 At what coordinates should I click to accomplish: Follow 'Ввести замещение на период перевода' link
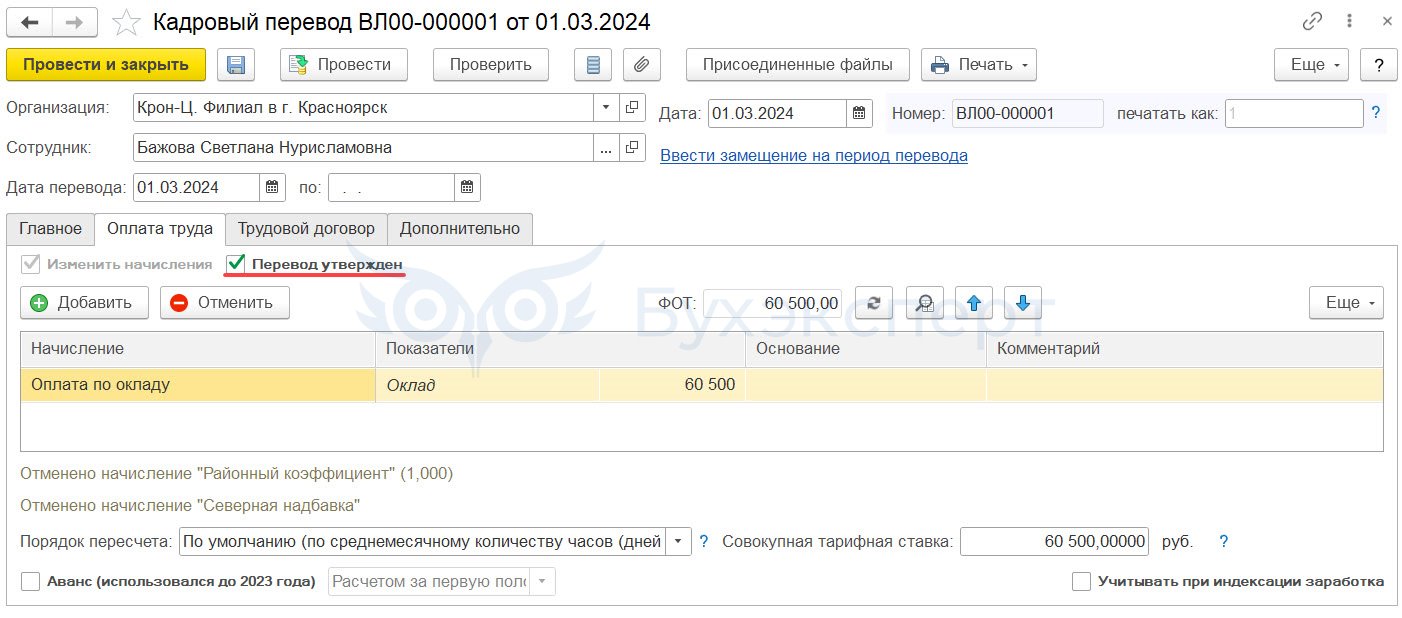[814, 156]
